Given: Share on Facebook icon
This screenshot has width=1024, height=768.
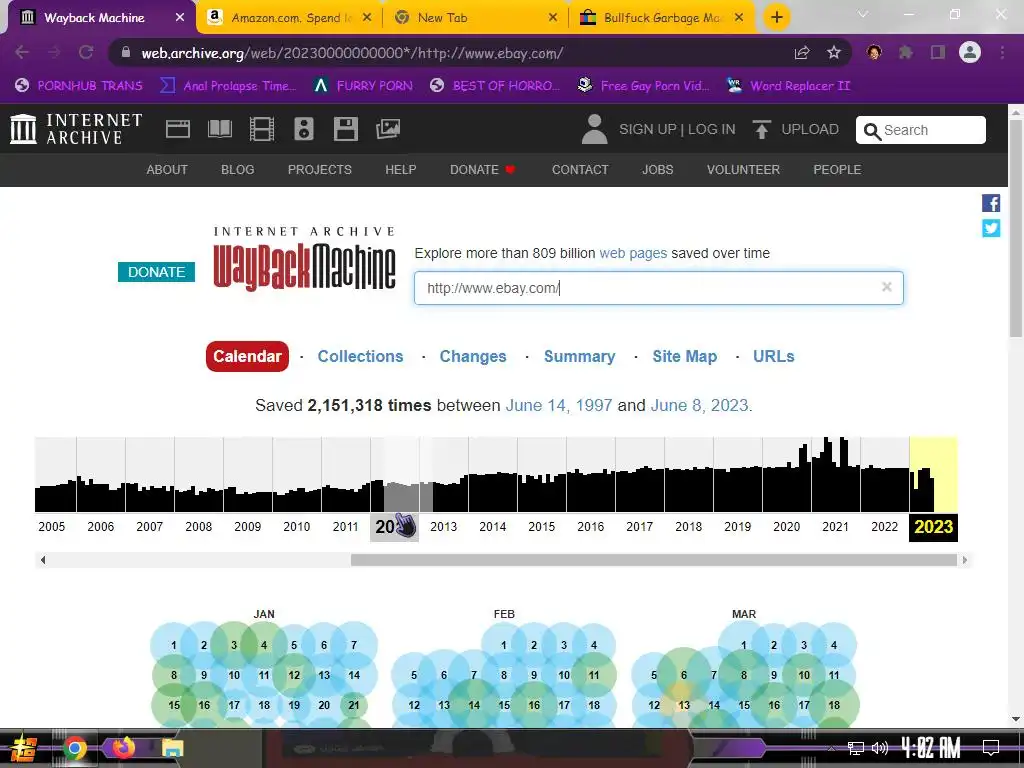Looking at the screenshot, I should 991,203.
